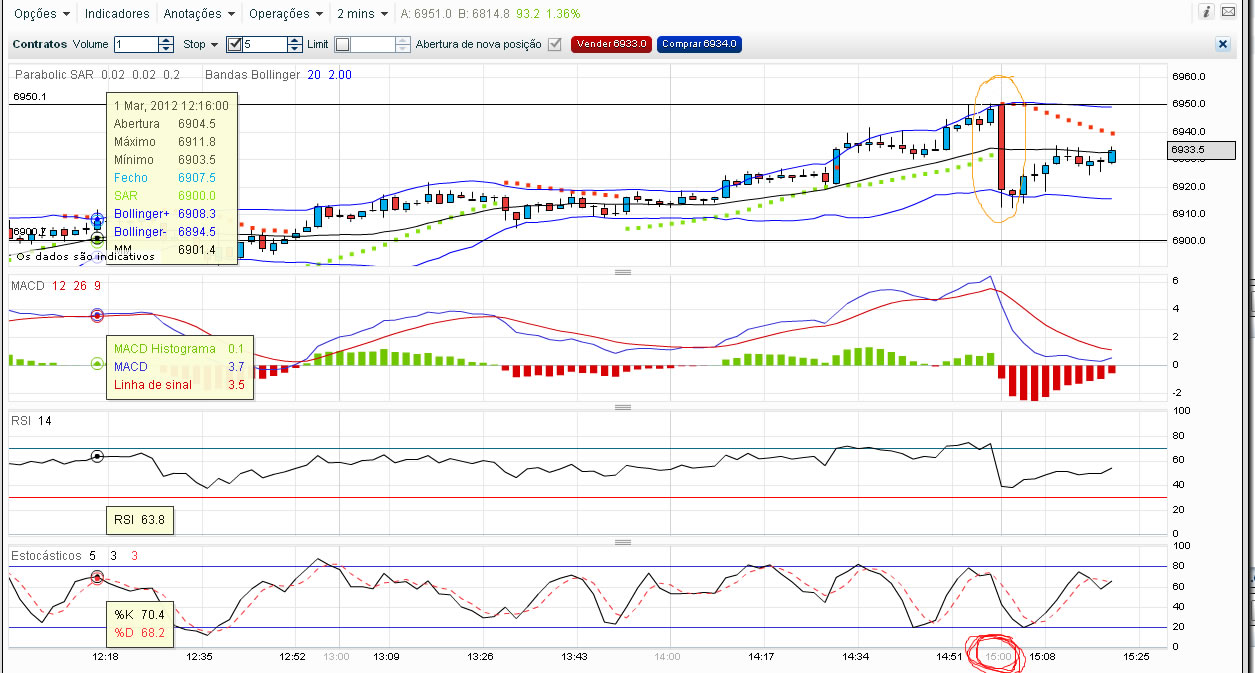This screenshot has height=673, width=1255.
Task: Click the current price tag "6933.5"
Action: pyautogui.click(x=1203, y=150)
